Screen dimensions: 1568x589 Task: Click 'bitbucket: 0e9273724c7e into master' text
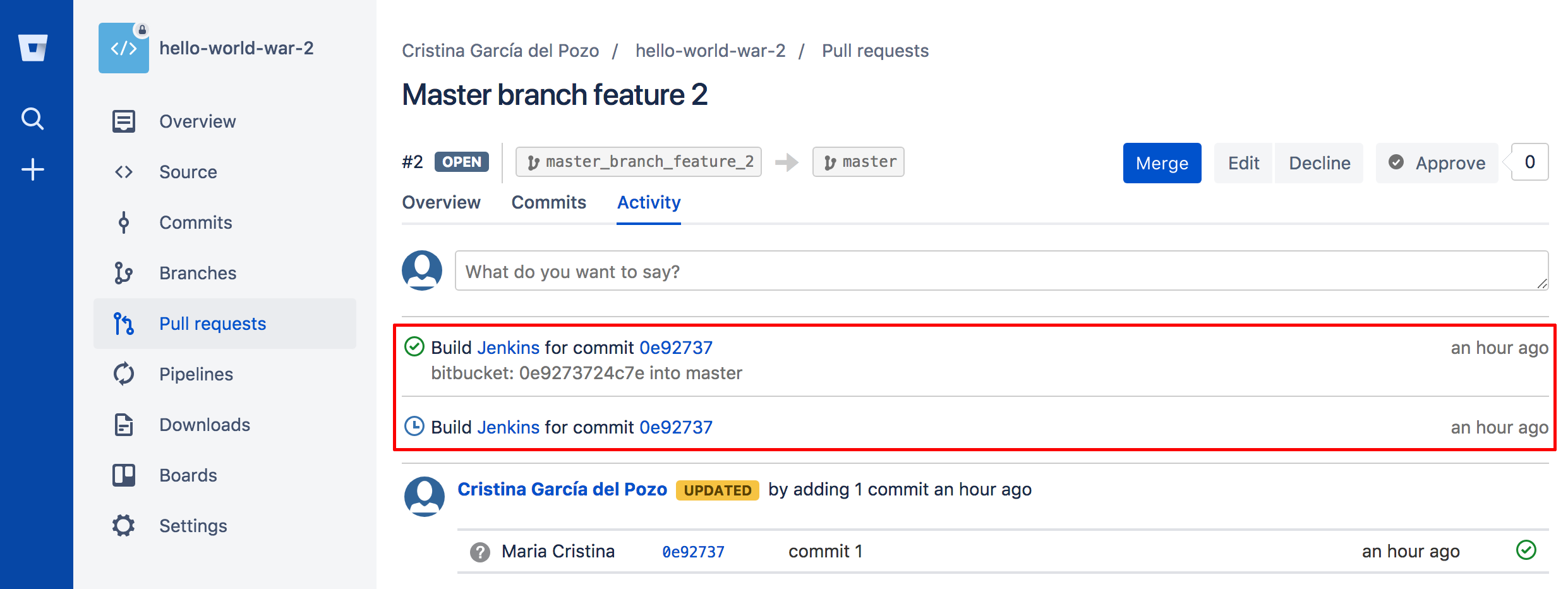586,373
